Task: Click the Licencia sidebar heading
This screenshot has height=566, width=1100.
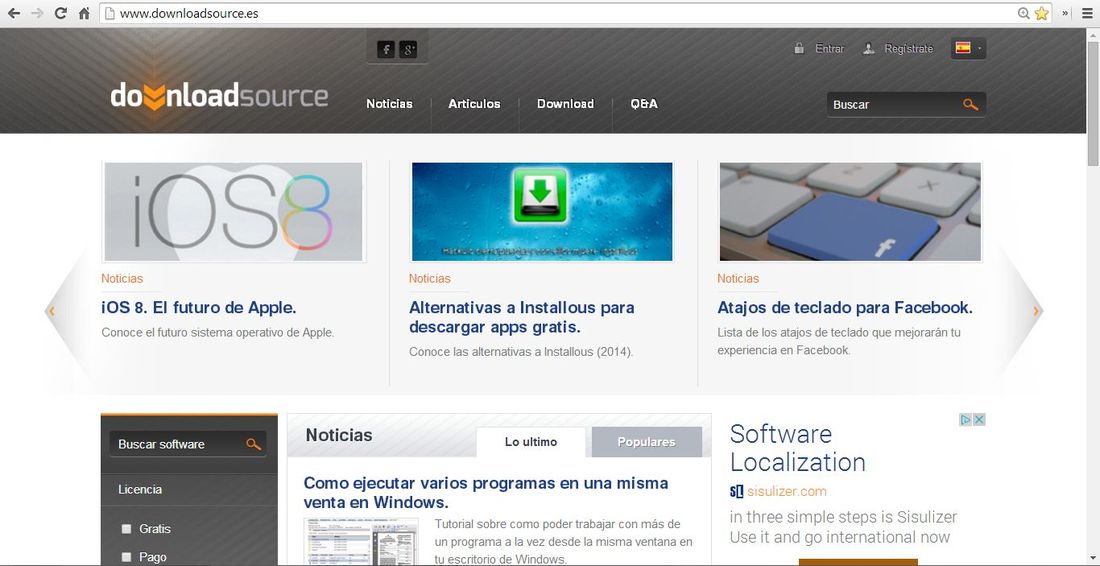Action: click(x=140, y=490)
